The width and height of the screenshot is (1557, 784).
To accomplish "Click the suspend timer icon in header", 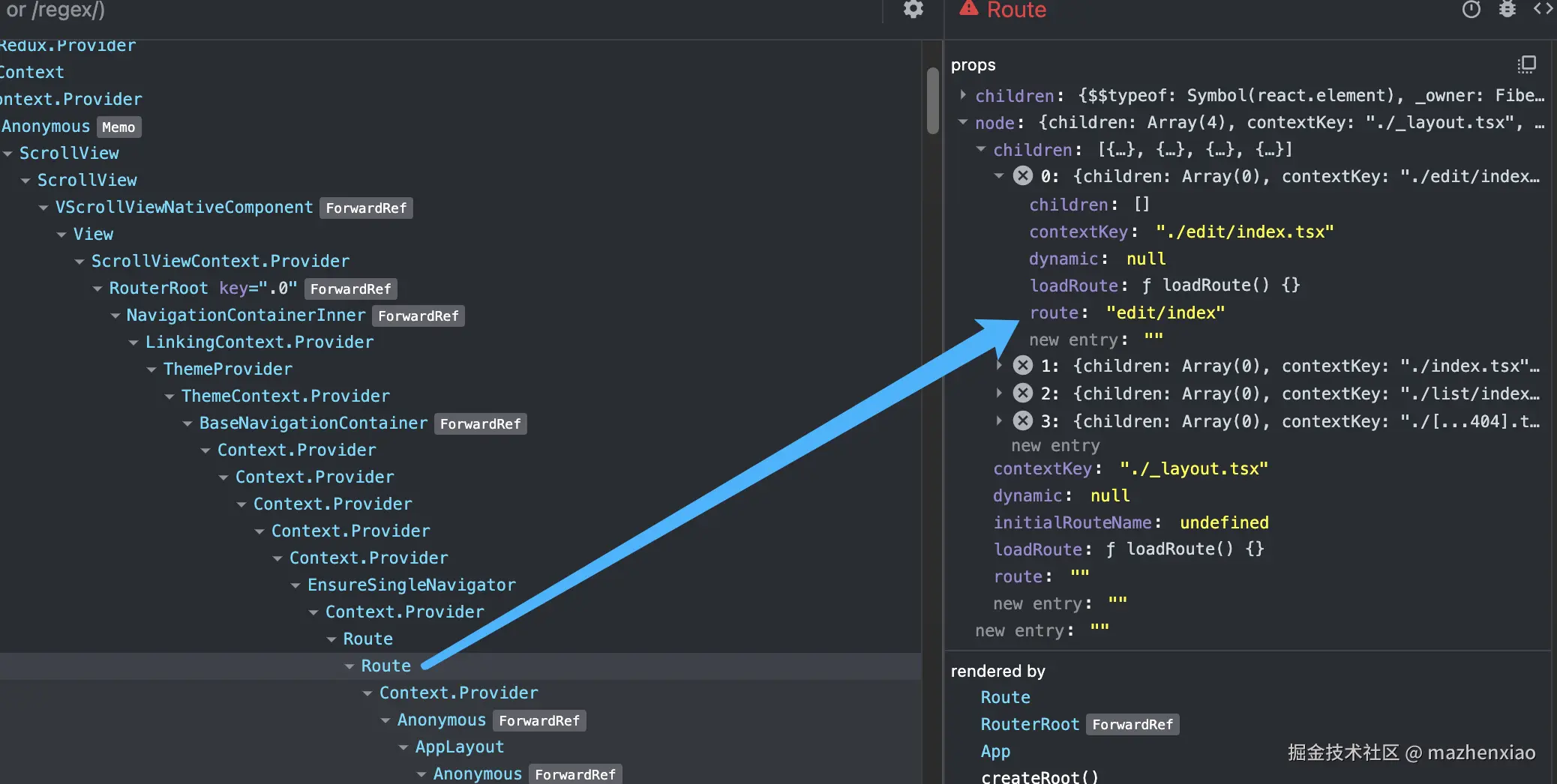I will [1471, 9].
